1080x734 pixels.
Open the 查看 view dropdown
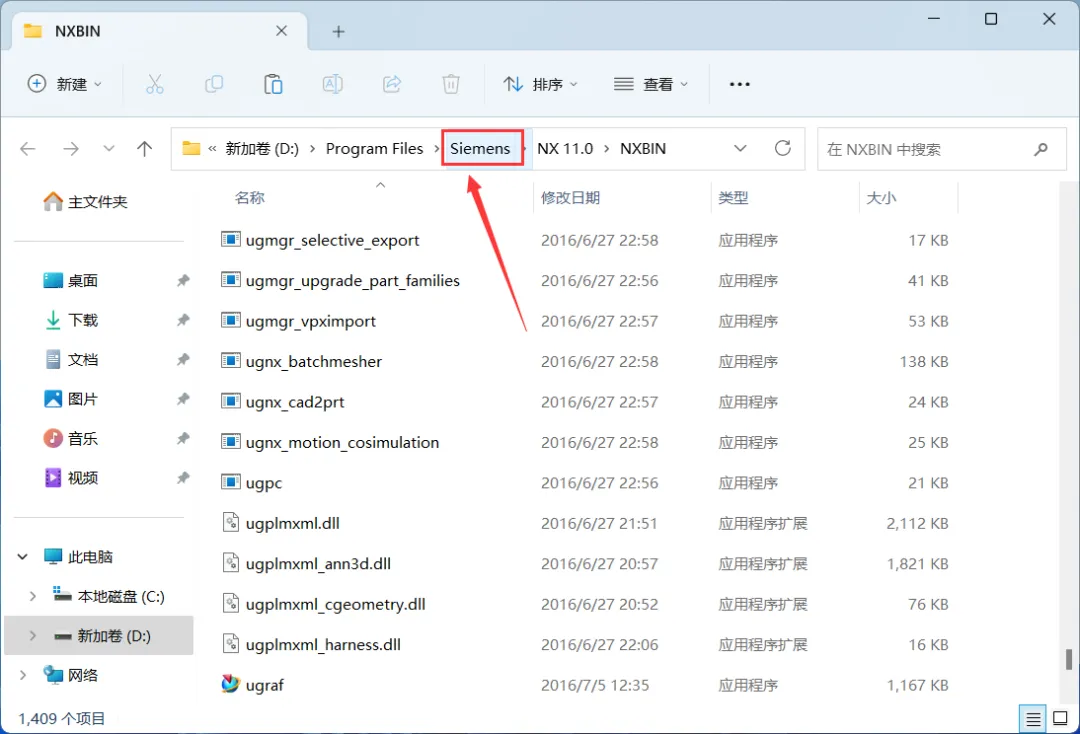click(651, 84)
